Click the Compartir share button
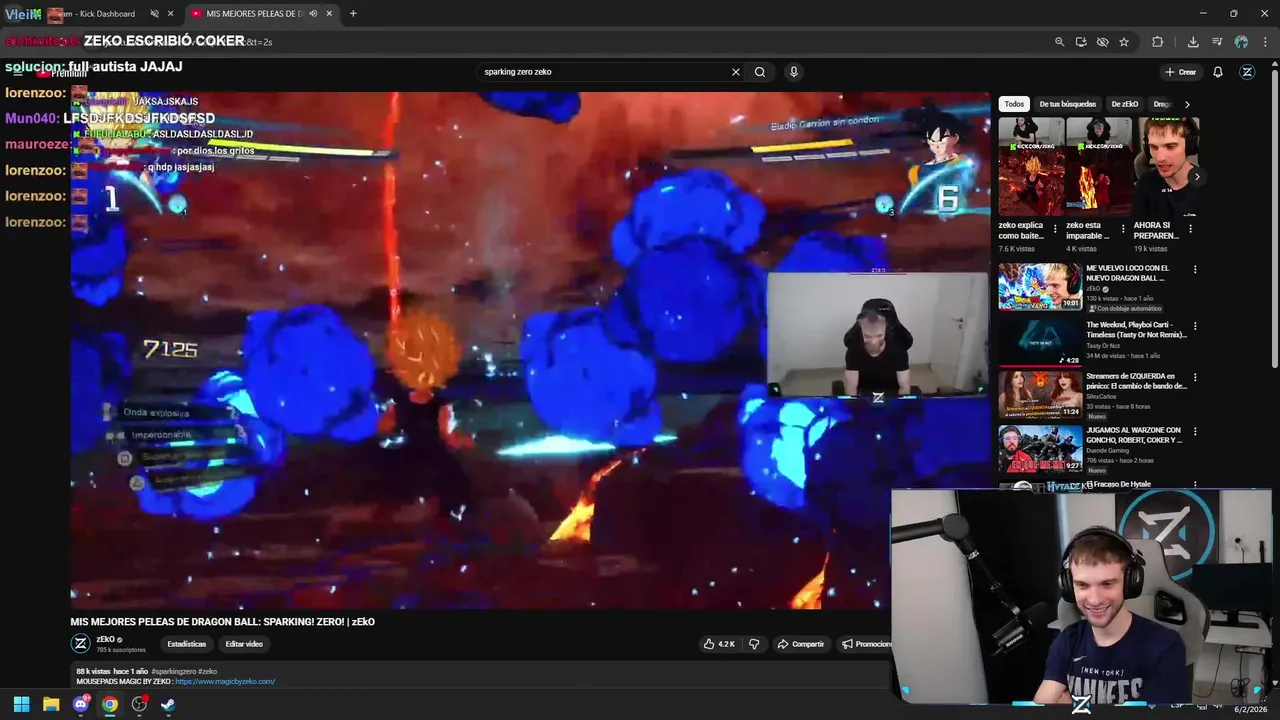The image size is (1280, 720). click(801, 644)
